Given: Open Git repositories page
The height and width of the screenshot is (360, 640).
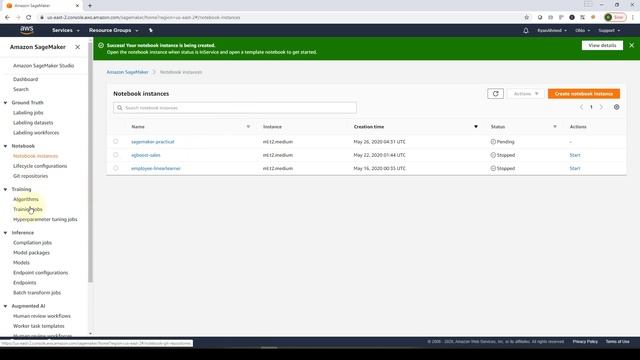Looking at the screenshot, I should (30, 176).
